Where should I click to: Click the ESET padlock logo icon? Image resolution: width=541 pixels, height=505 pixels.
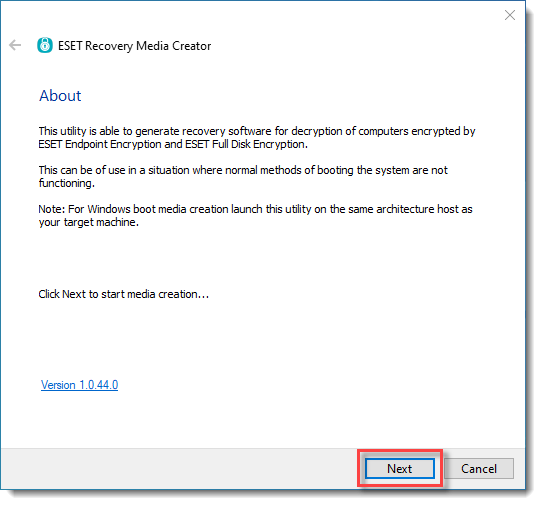click(x=45, y=45)
